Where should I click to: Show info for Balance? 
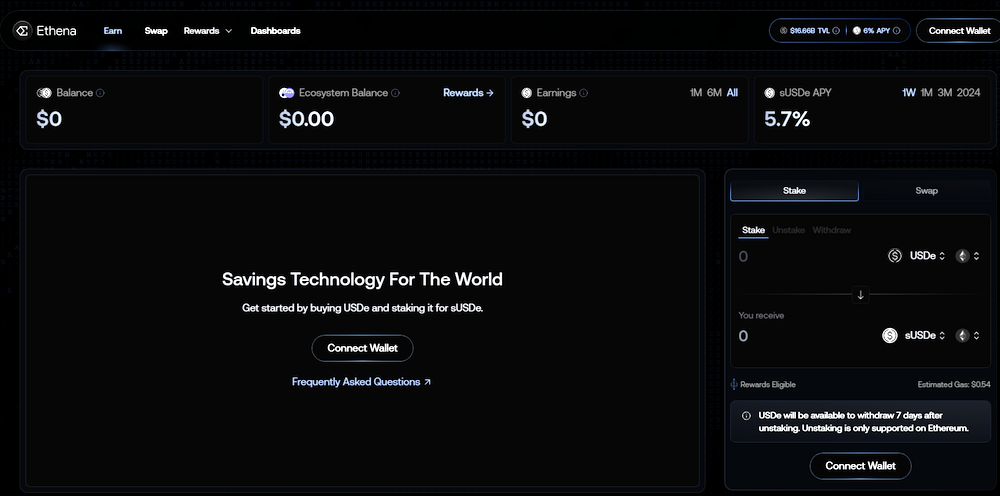(100, 93)
